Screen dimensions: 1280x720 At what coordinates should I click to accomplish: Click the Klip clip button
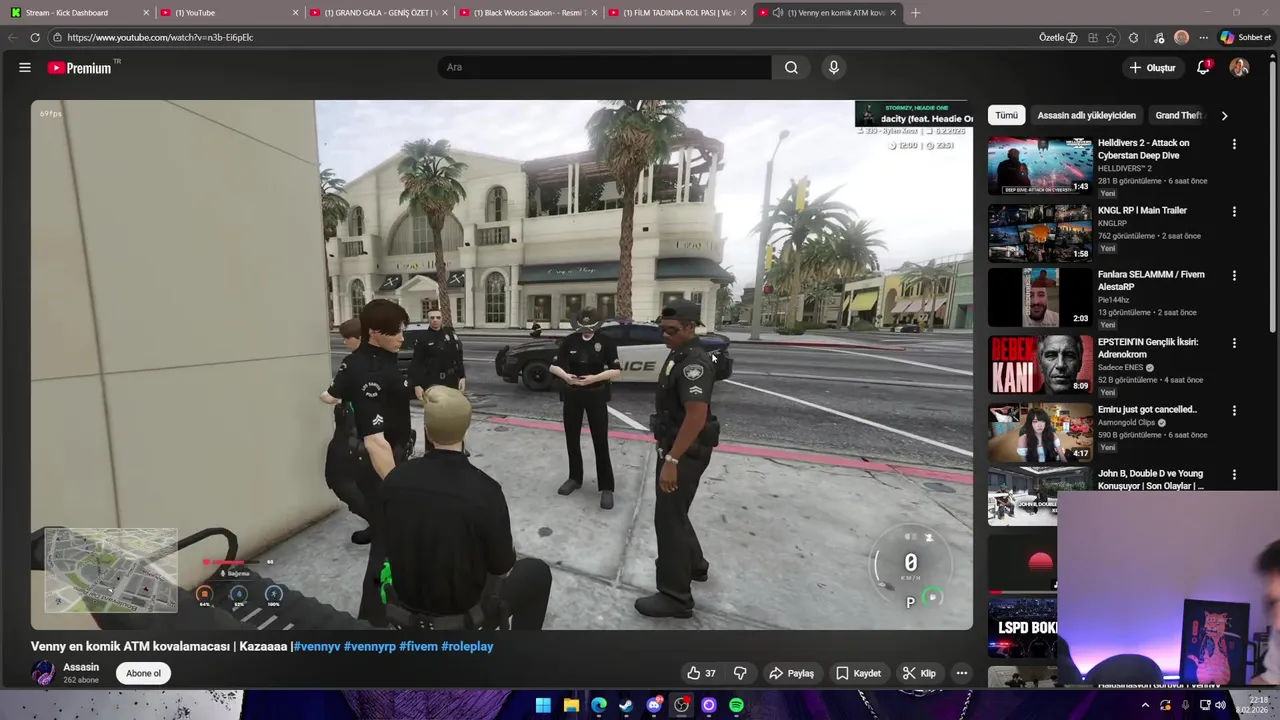pos(919,673)
